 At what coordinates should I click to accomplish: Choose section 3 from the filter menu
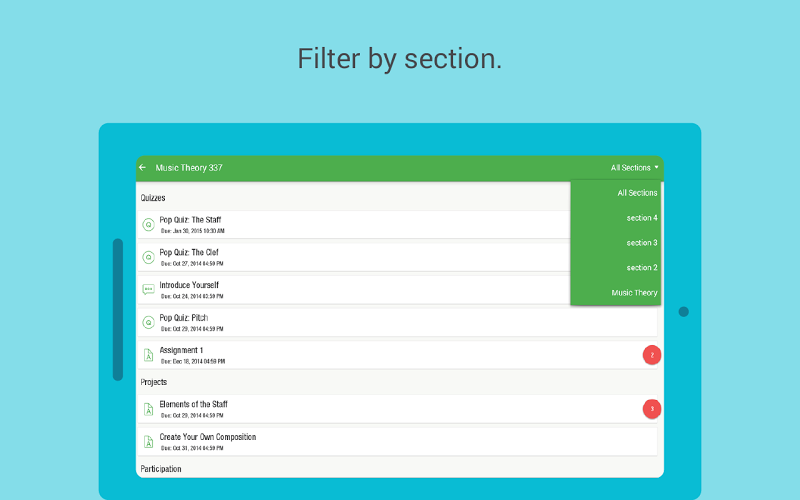641,243
